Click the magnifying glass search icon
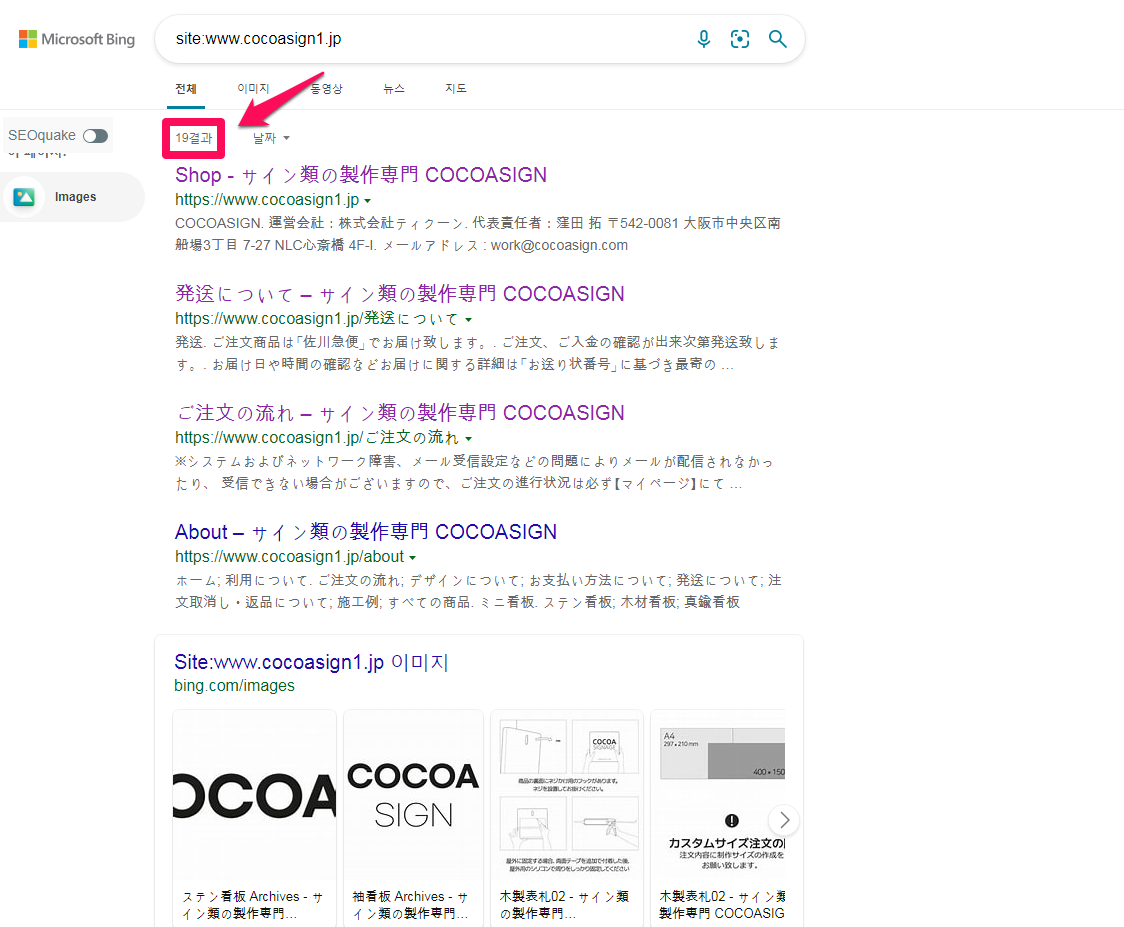1124x927 pixels. point(778,38)
